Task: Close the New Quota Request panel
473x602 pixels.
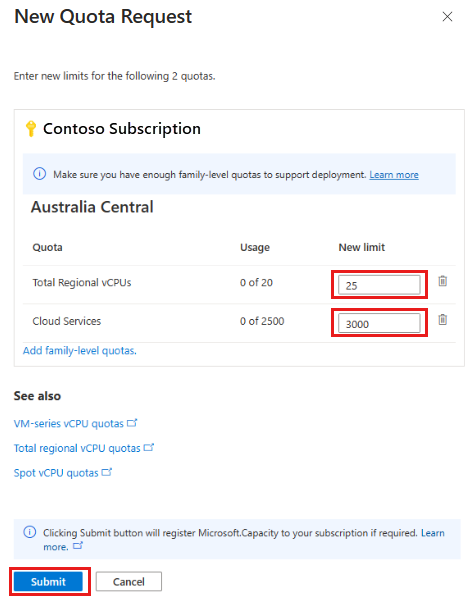Action: click(x=447, y=17)
